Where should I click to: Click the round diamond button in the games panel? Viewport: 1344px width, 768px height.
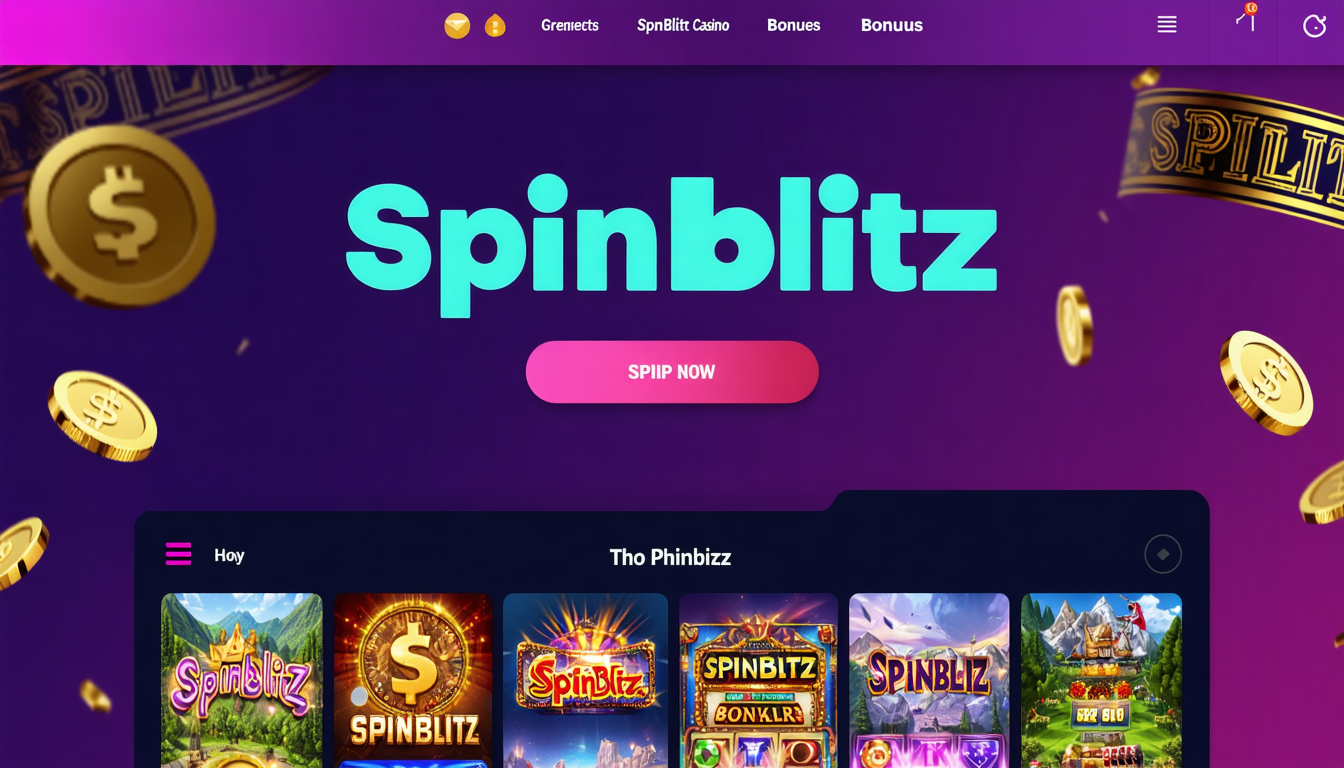coord(1163,554)
